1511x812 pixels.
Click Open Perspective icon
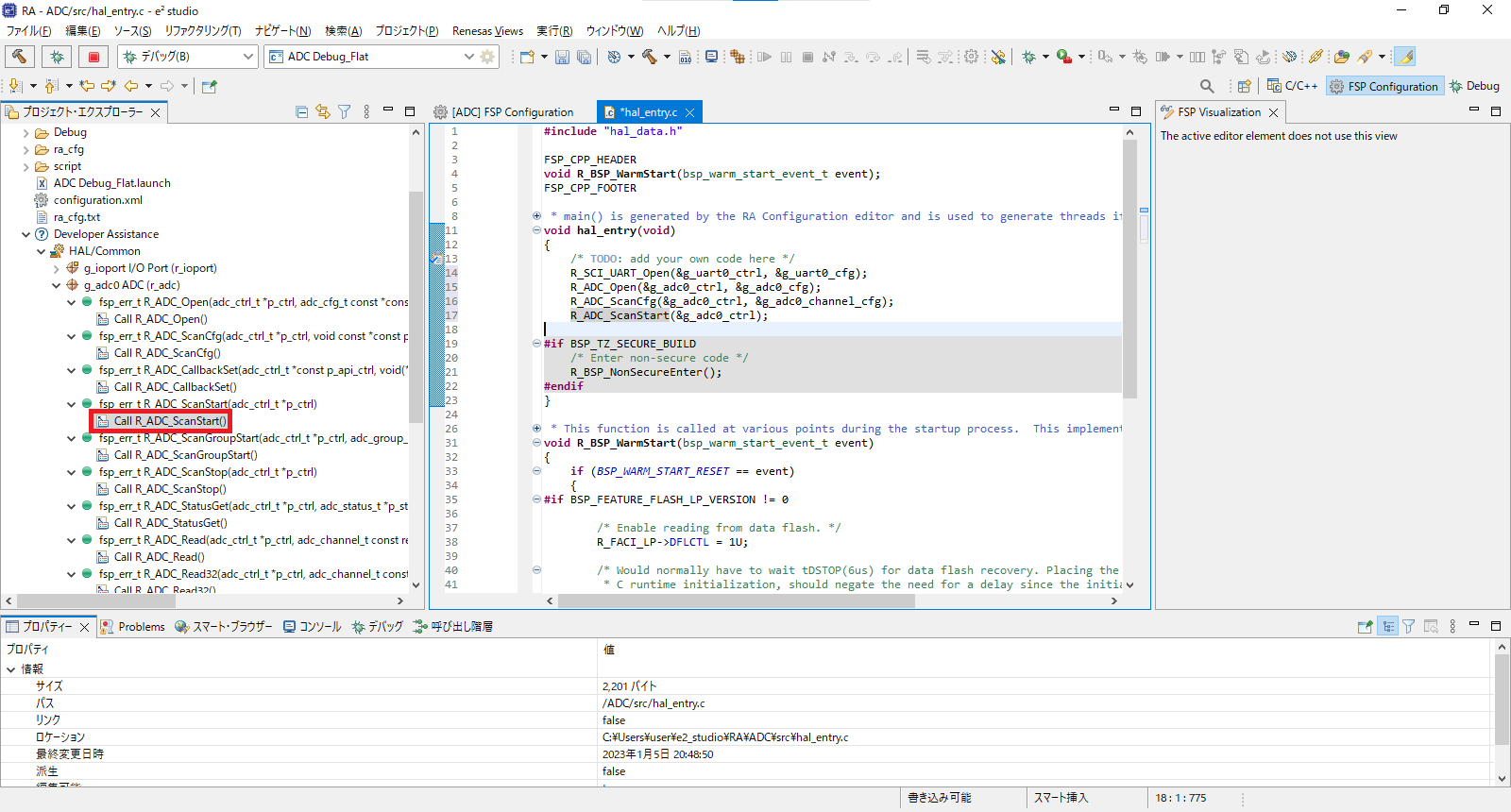1245,86
